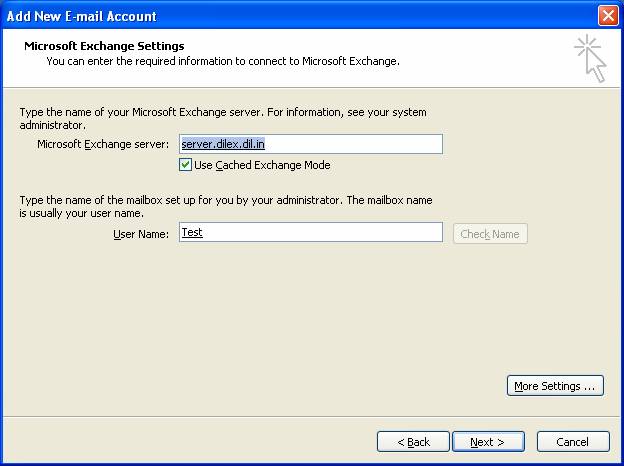The image size is (624, 466).
Task: Cancel the e-mail account setup
Action: (573, 442)
